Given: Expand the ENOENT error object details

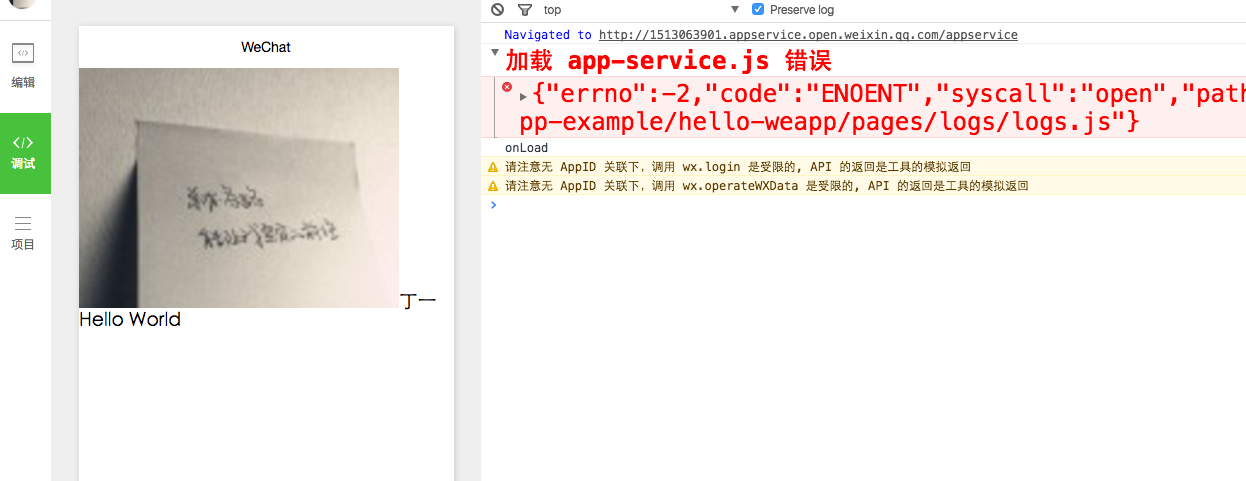Looking at the screenshot, I should tap(523, 96).
